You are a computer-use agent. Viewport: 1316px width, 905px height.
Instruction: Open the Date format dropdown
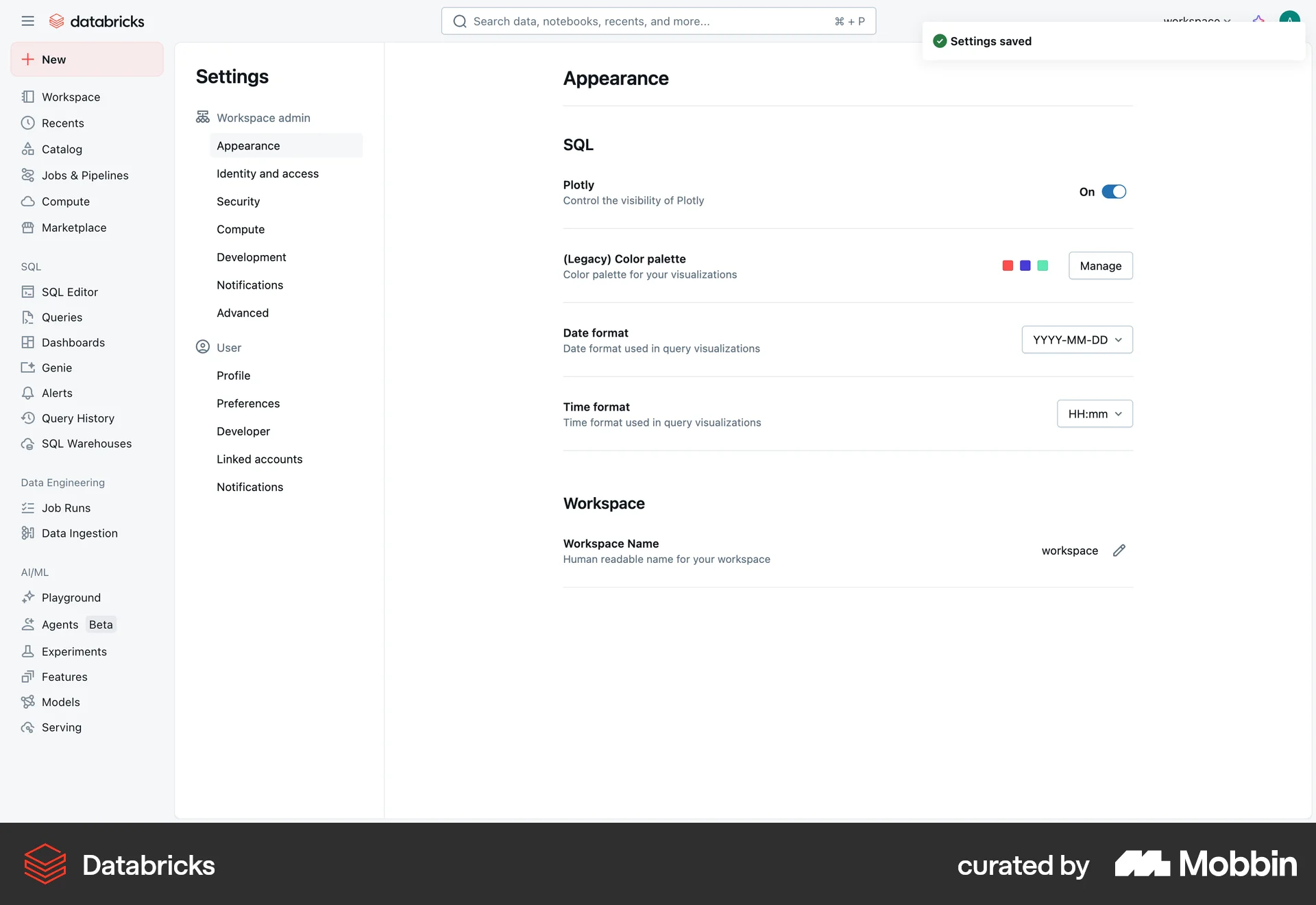(x=1076, y=339)
